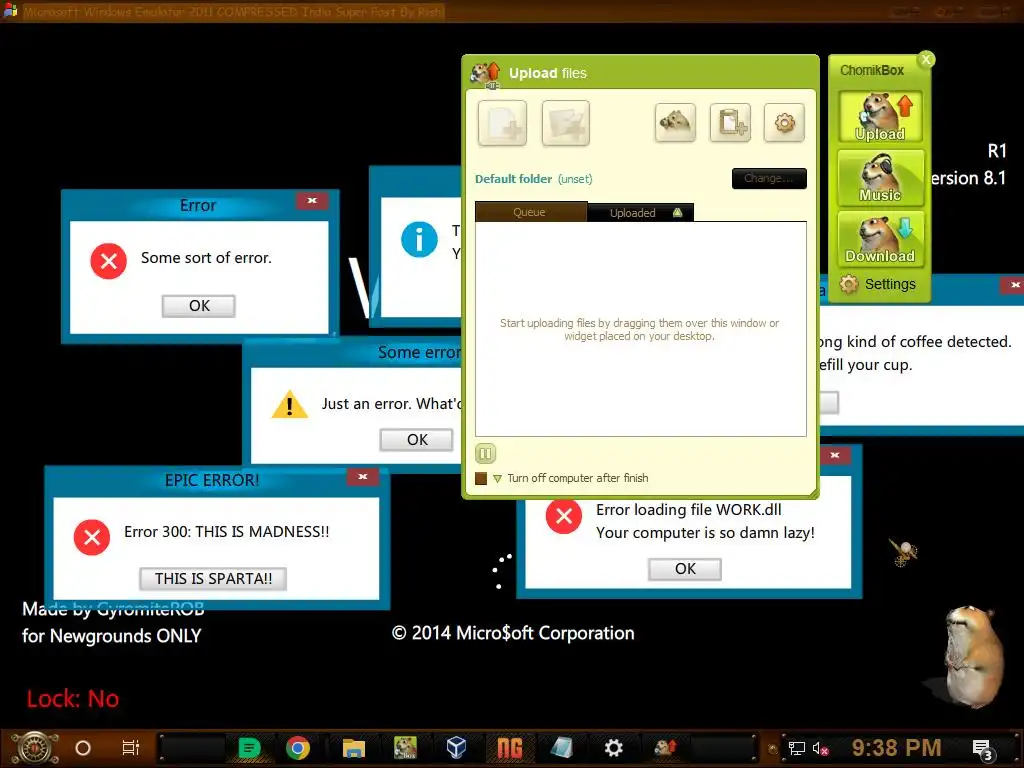Click the red X icon in EPIC ERROR! dialog
Image resolution: width=1024 pixels, height=768 pixels.
(92, 537)
